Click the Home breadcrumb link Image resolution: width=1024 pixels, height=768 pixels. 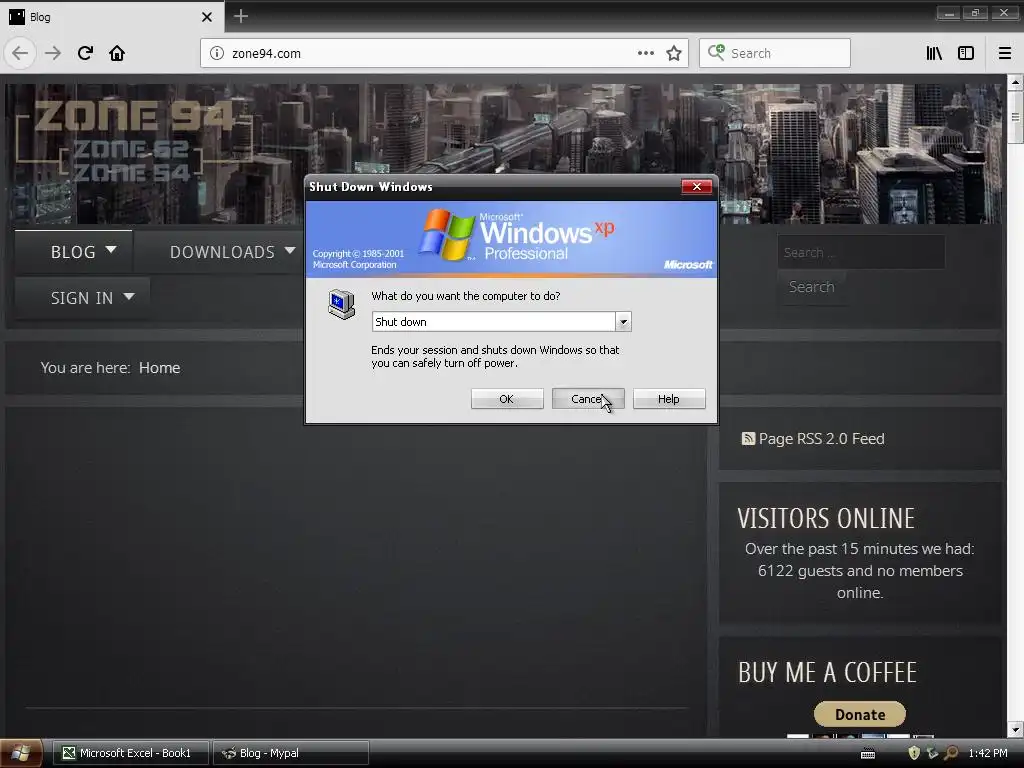159,368
